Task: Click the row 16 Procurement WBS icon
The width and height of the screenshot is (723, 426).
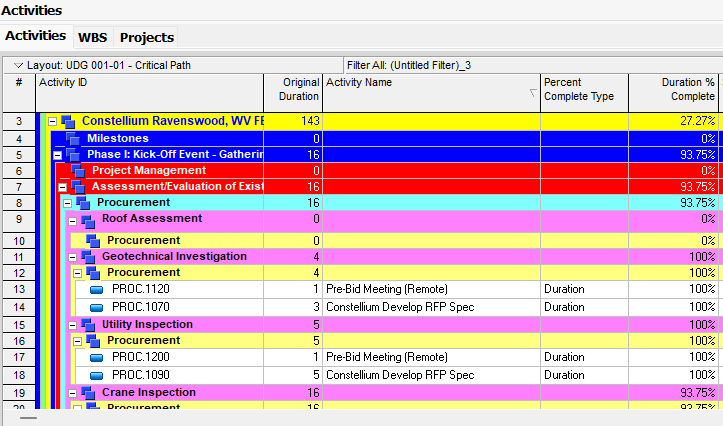Action: pos(93,341)
